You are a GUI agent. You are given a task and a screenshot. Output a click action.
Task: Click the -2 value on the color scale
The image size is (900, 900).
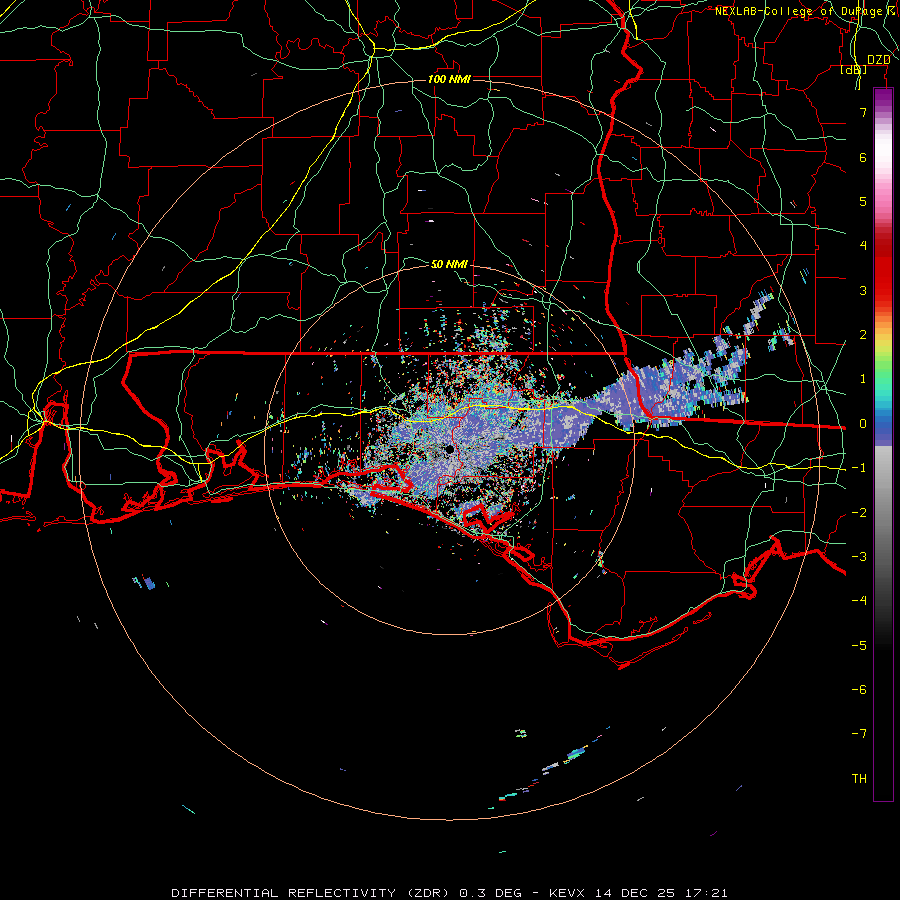click(859, 513)
